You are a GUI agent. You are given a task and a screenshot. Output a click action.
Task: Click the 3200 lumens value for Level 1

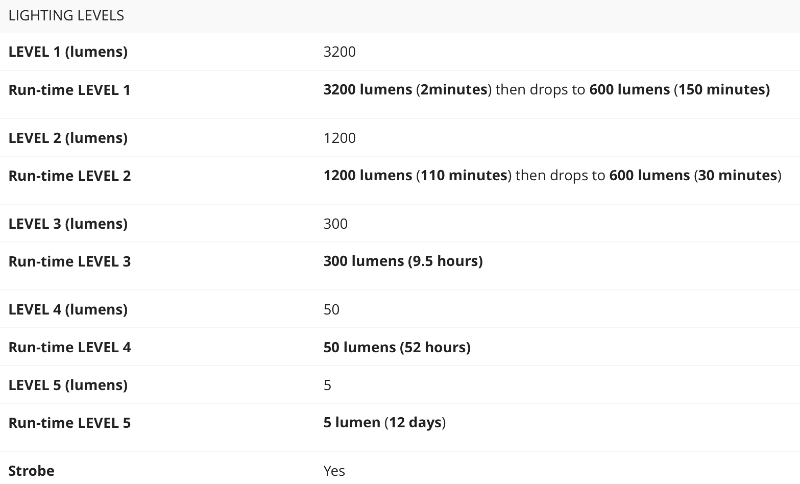(x=339, y=52)
